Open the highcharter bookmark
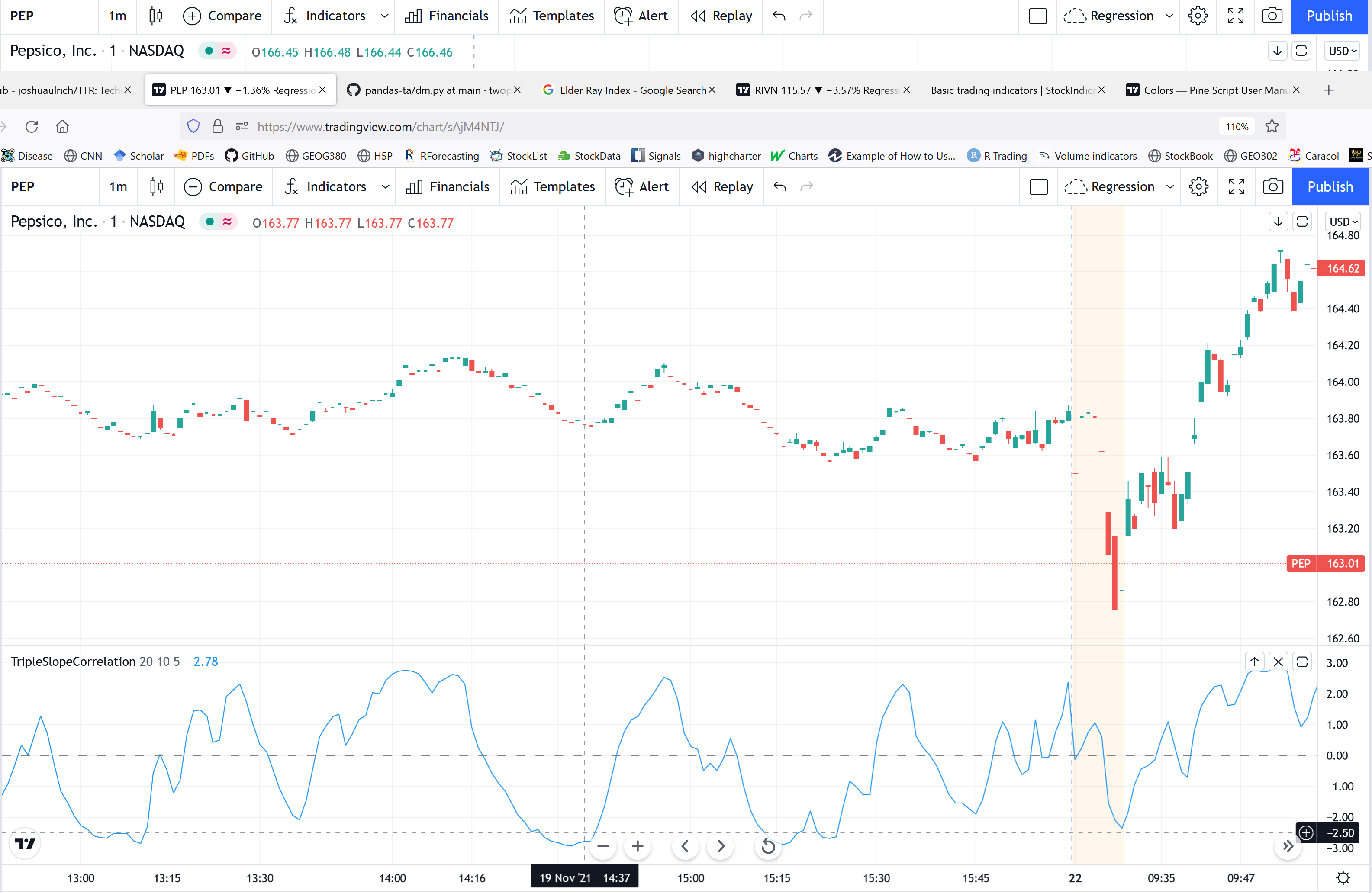 coord(726,156)
